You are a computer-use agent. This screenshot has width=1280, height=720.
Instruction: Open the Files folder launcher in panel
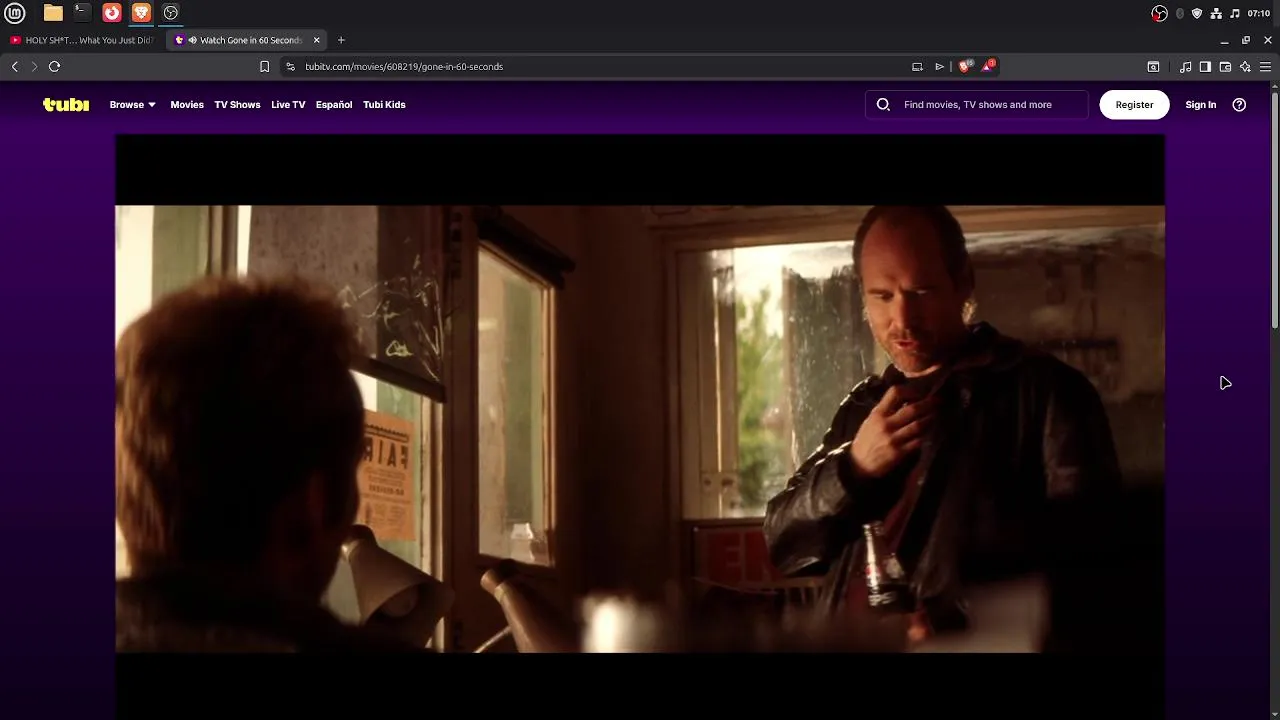[53, 13]
